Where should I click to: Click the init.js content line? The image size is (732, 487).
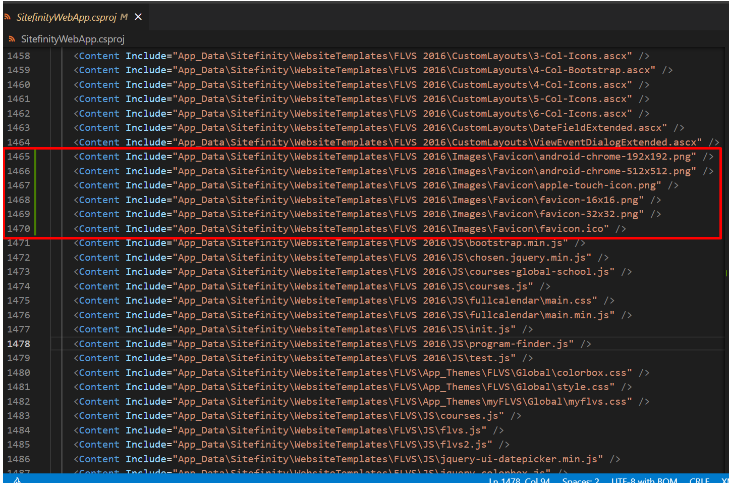pyautogui.click(x=303, y=329)
